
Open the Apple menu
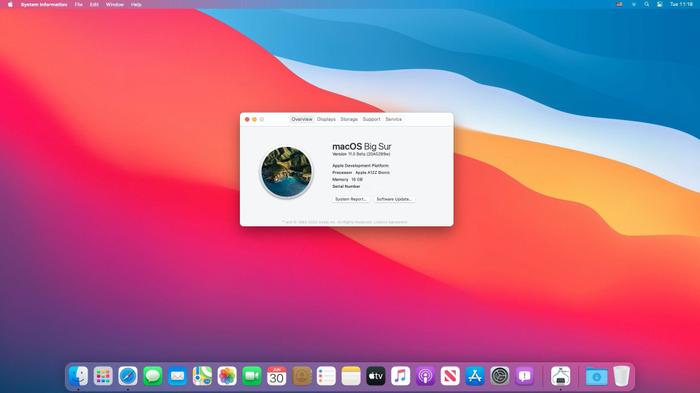[10, 4]
